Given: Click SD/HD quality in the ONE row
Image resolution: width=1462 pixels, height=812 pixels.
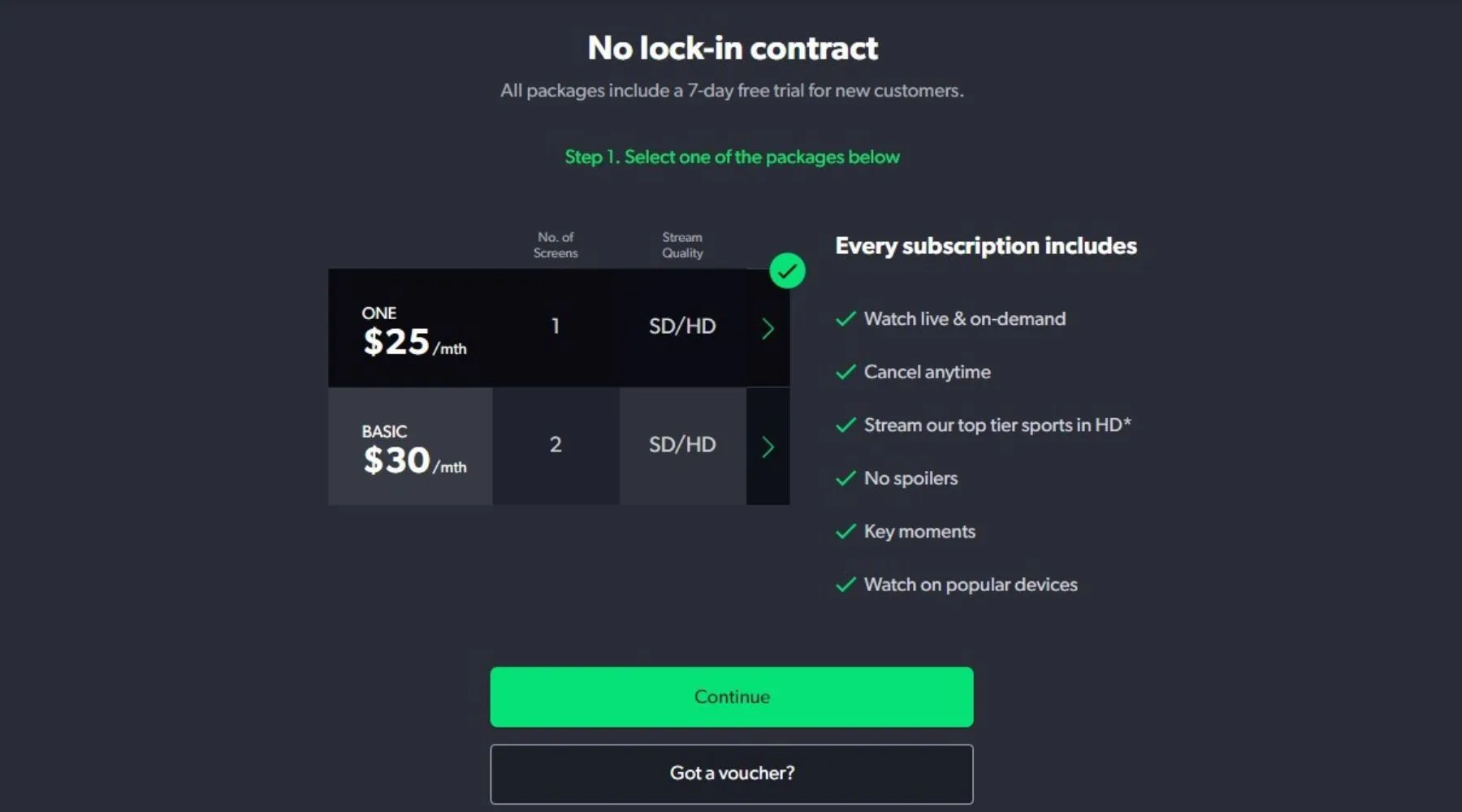Looking at the screenshot, I should tap(681, 326).
